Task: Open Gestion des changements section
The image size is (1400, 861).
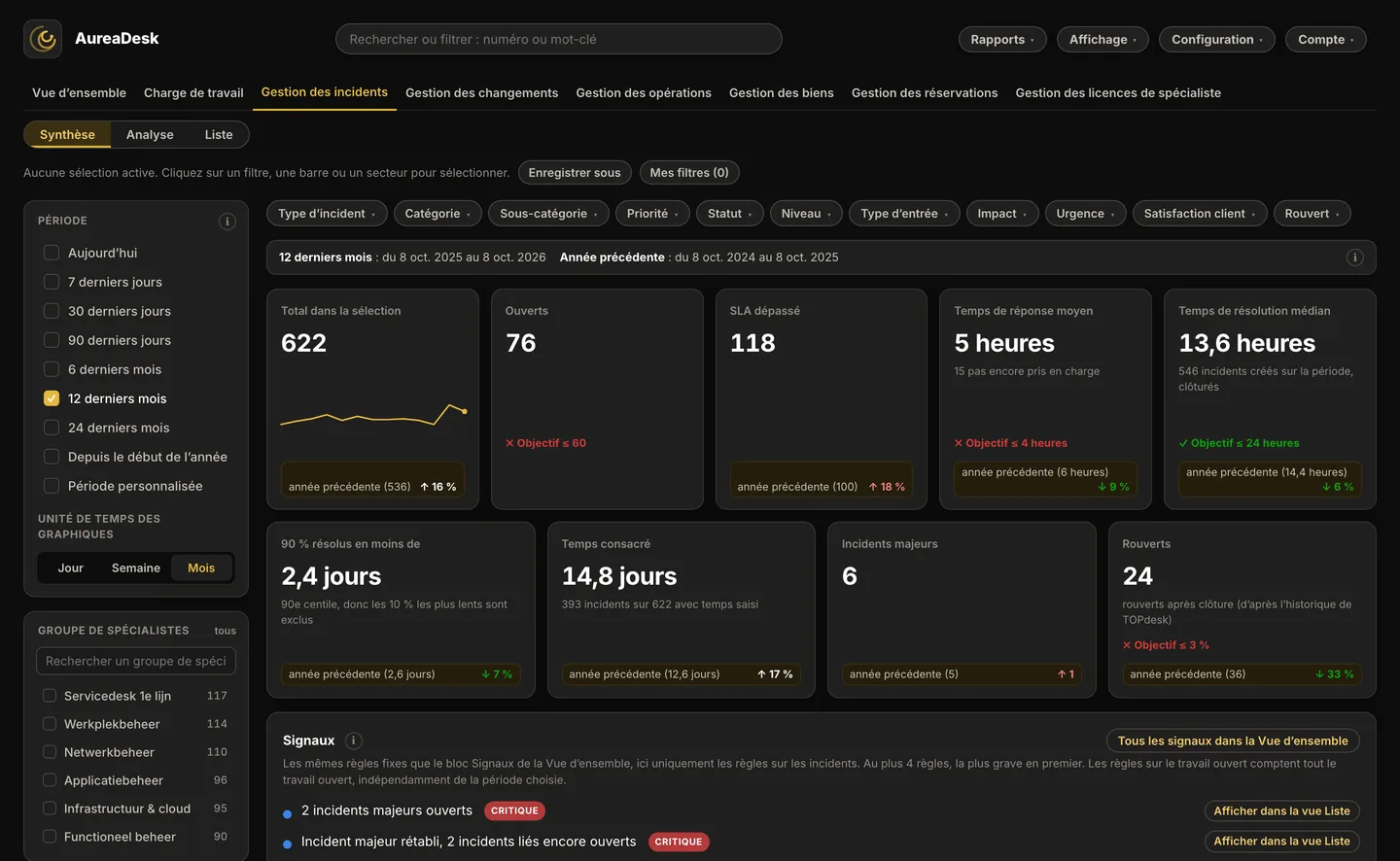Action: (x=481, y=93)
